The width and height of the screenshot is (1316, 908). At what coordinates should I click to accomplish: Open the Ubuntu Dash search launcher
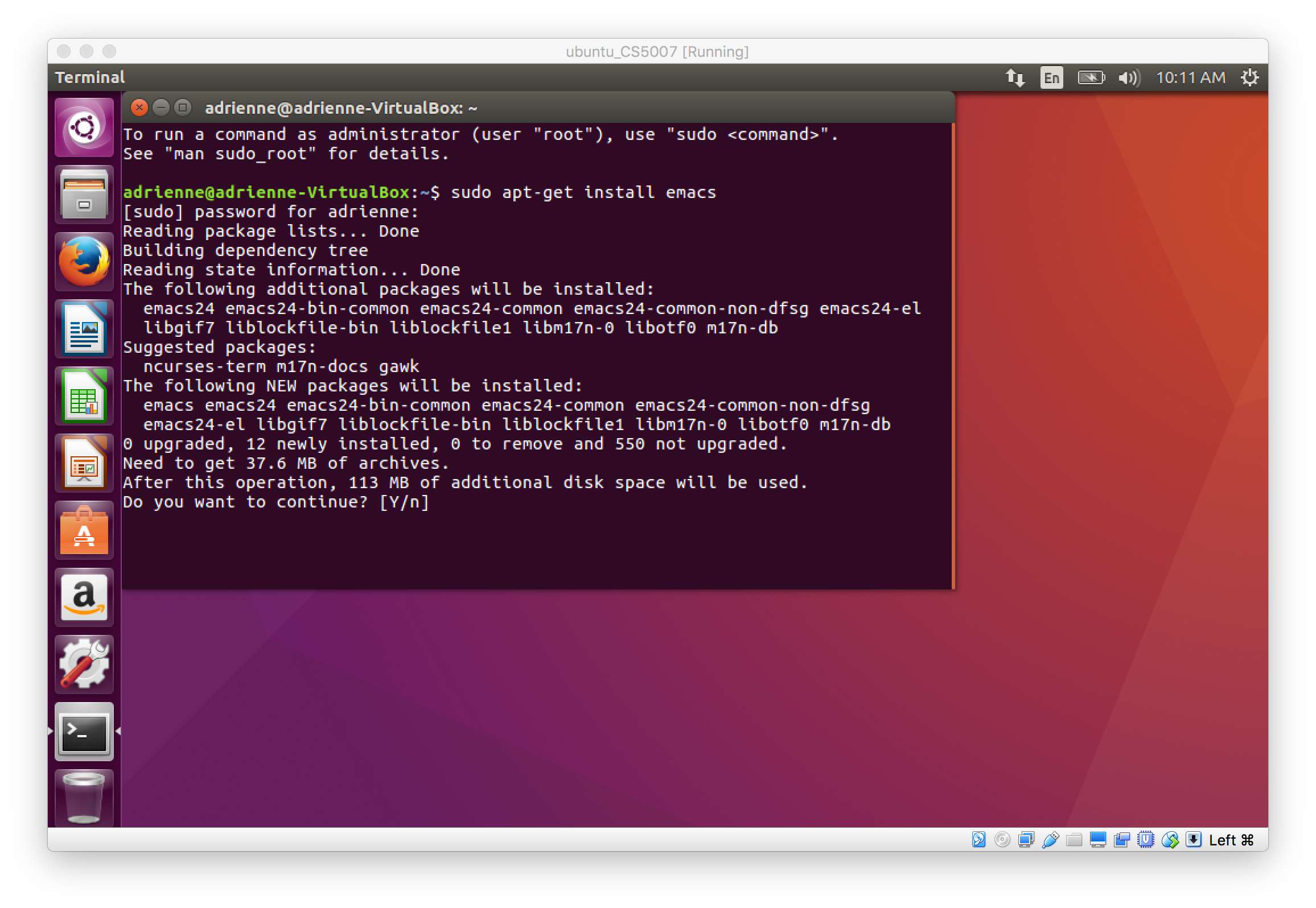pos(84,127)
